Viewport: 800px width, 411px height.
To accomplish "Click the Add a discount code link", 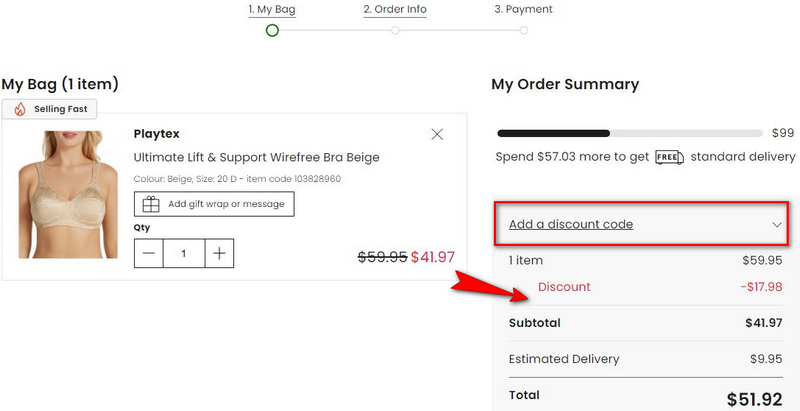I will click(x=571, y=225).
